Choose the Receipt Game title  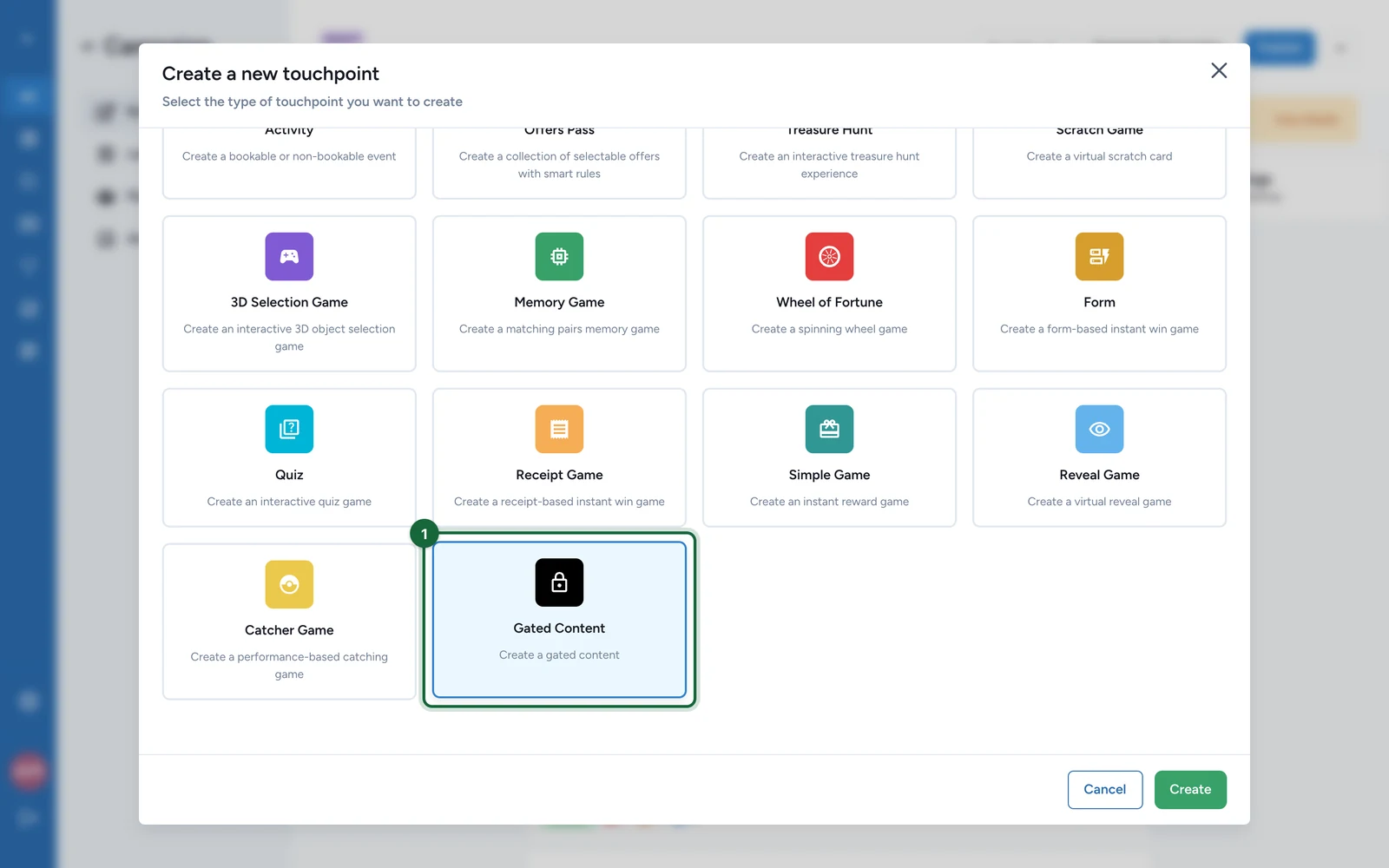[x=559, y=475]
